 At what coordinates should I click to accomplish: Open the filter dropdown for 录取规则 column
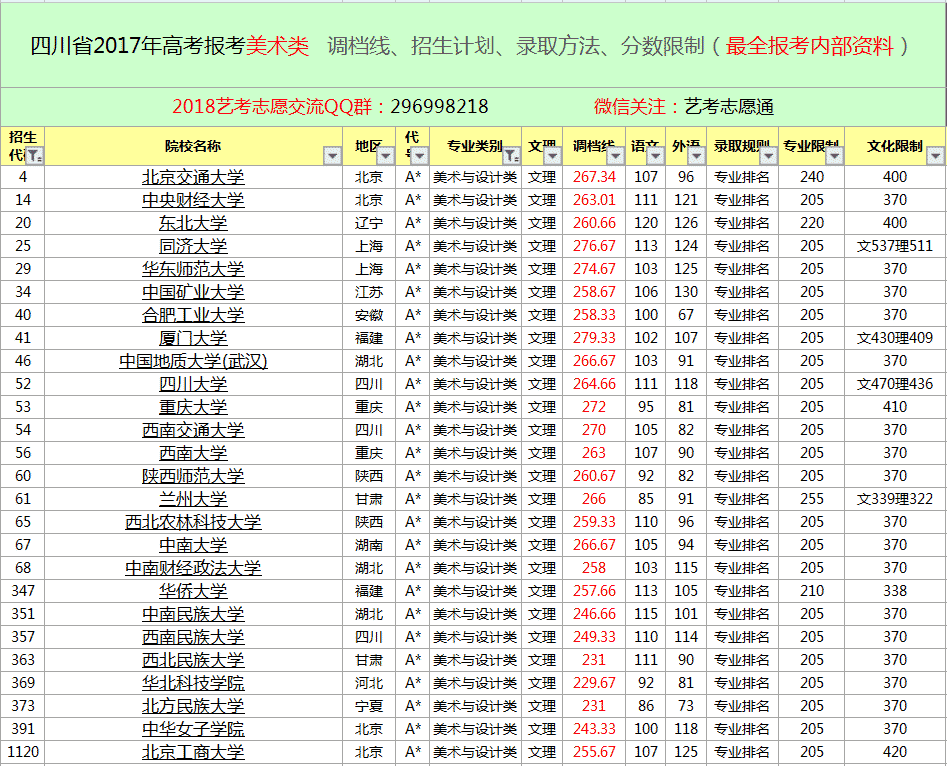pos(768,156)
